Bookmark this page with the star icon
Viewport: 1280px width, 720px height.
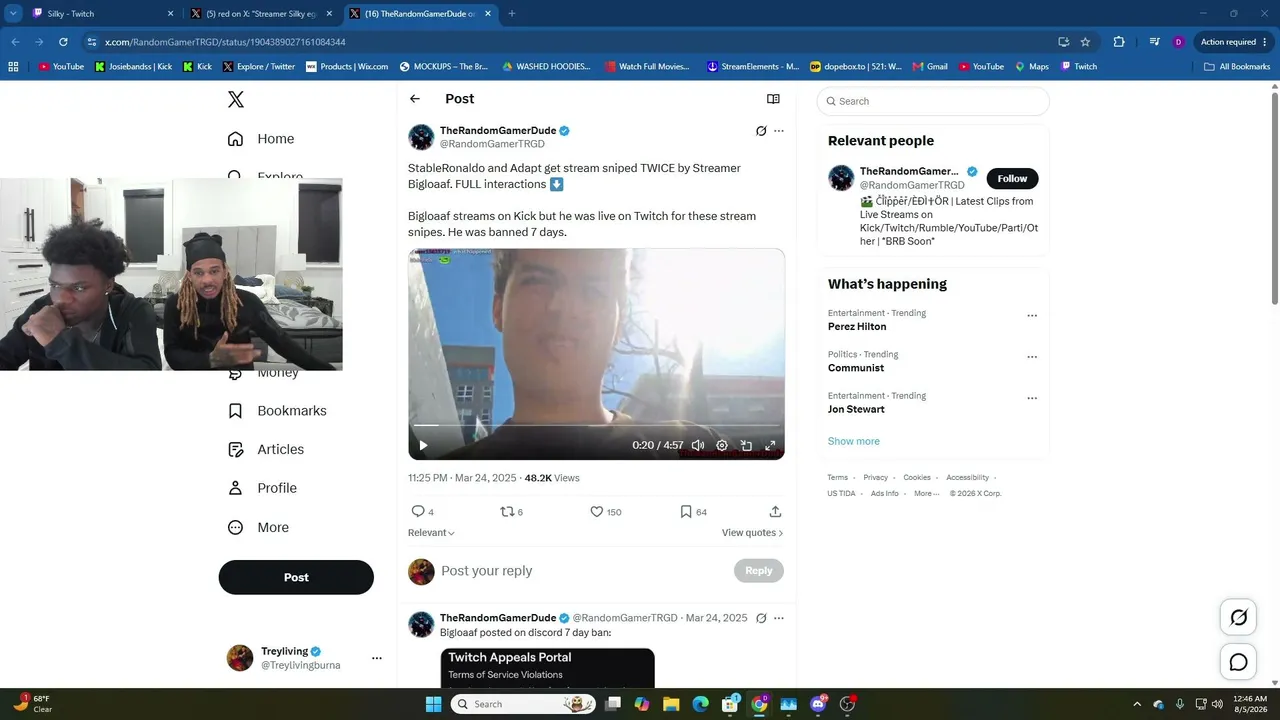point(1085,42)
